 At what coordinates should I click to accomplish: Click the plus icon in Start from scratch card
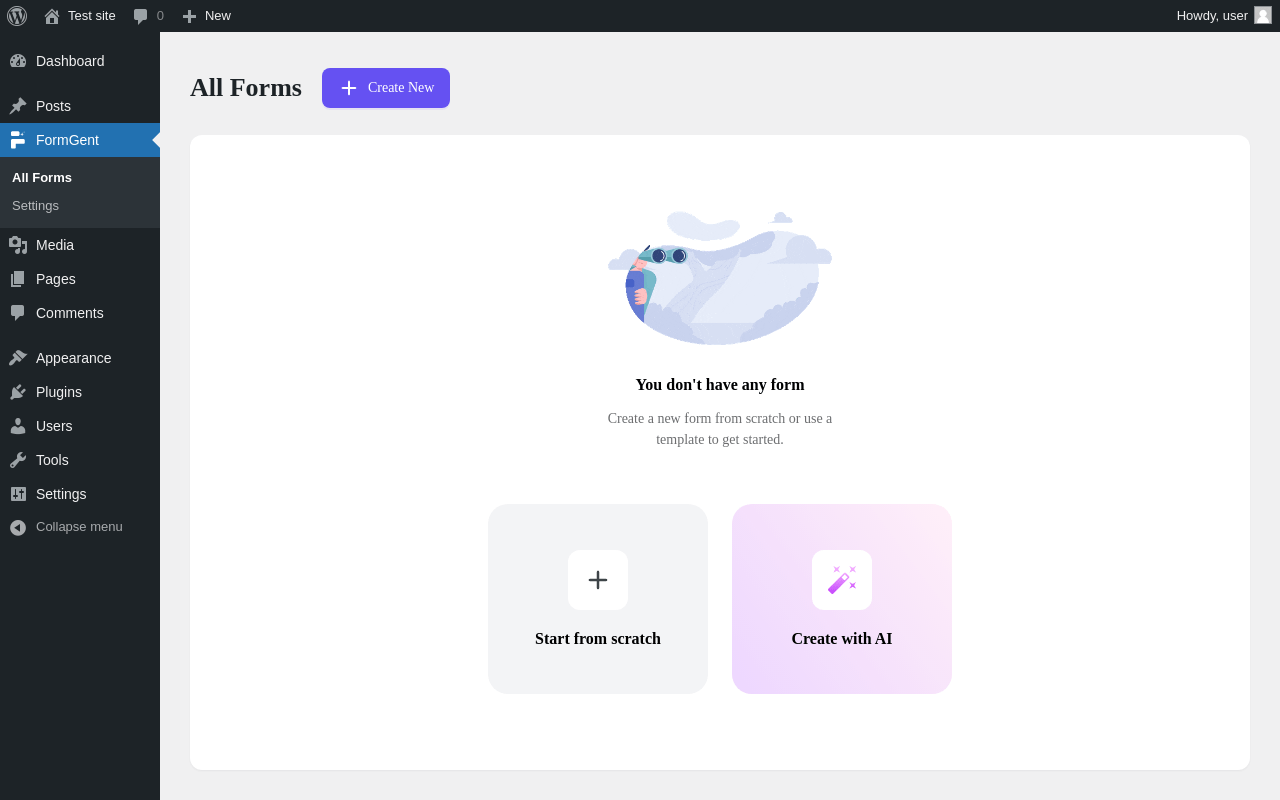pyautogui.click(x=598, y=580)
